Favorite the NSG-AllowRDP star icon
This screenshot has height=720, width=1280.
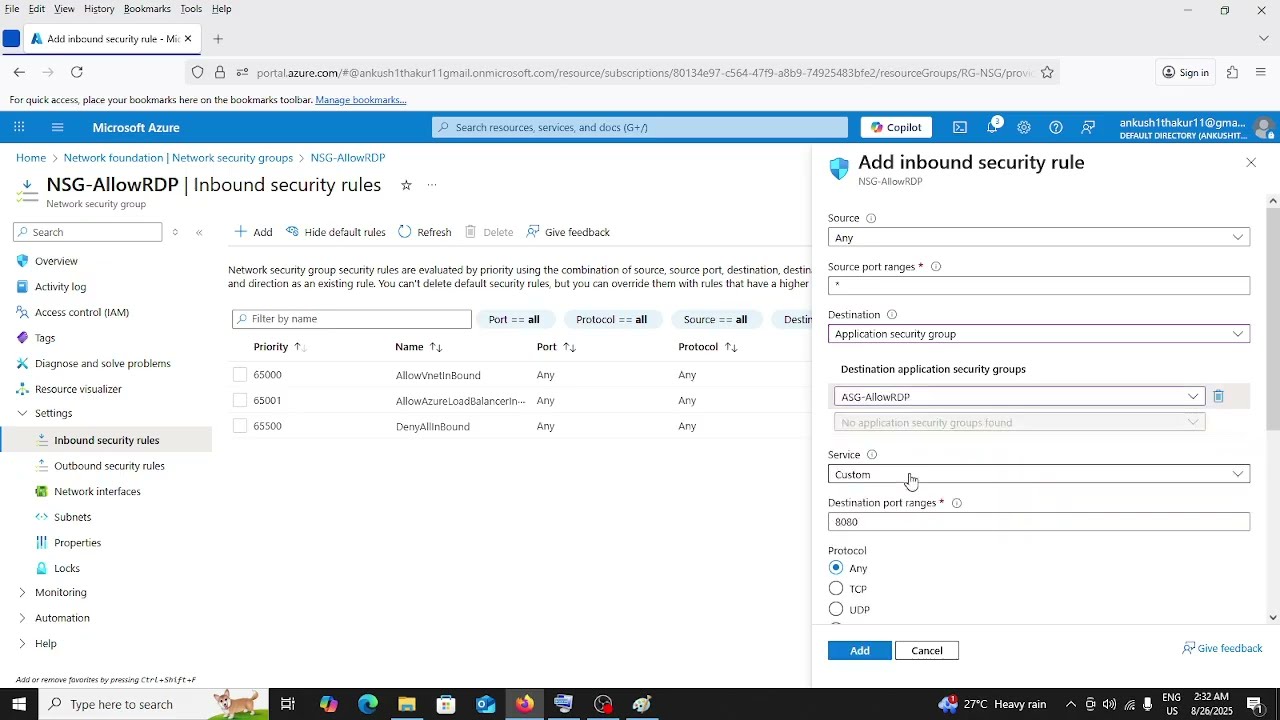[x=406, y=185]
